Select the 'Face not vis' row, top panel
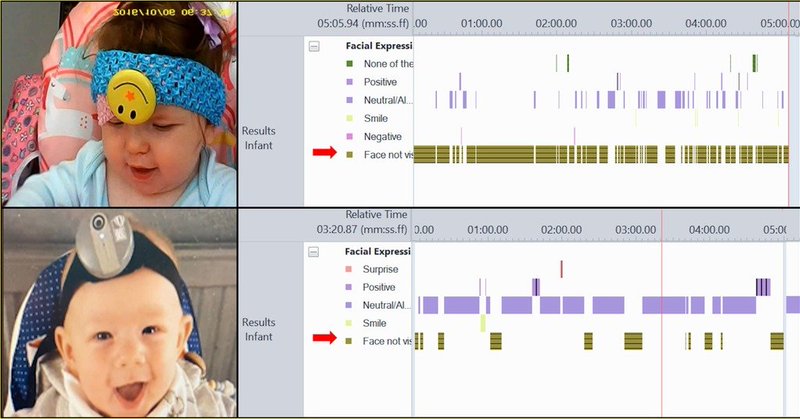Screen dimensions: 800x419 pyautogui.click(x=388, y=155)
